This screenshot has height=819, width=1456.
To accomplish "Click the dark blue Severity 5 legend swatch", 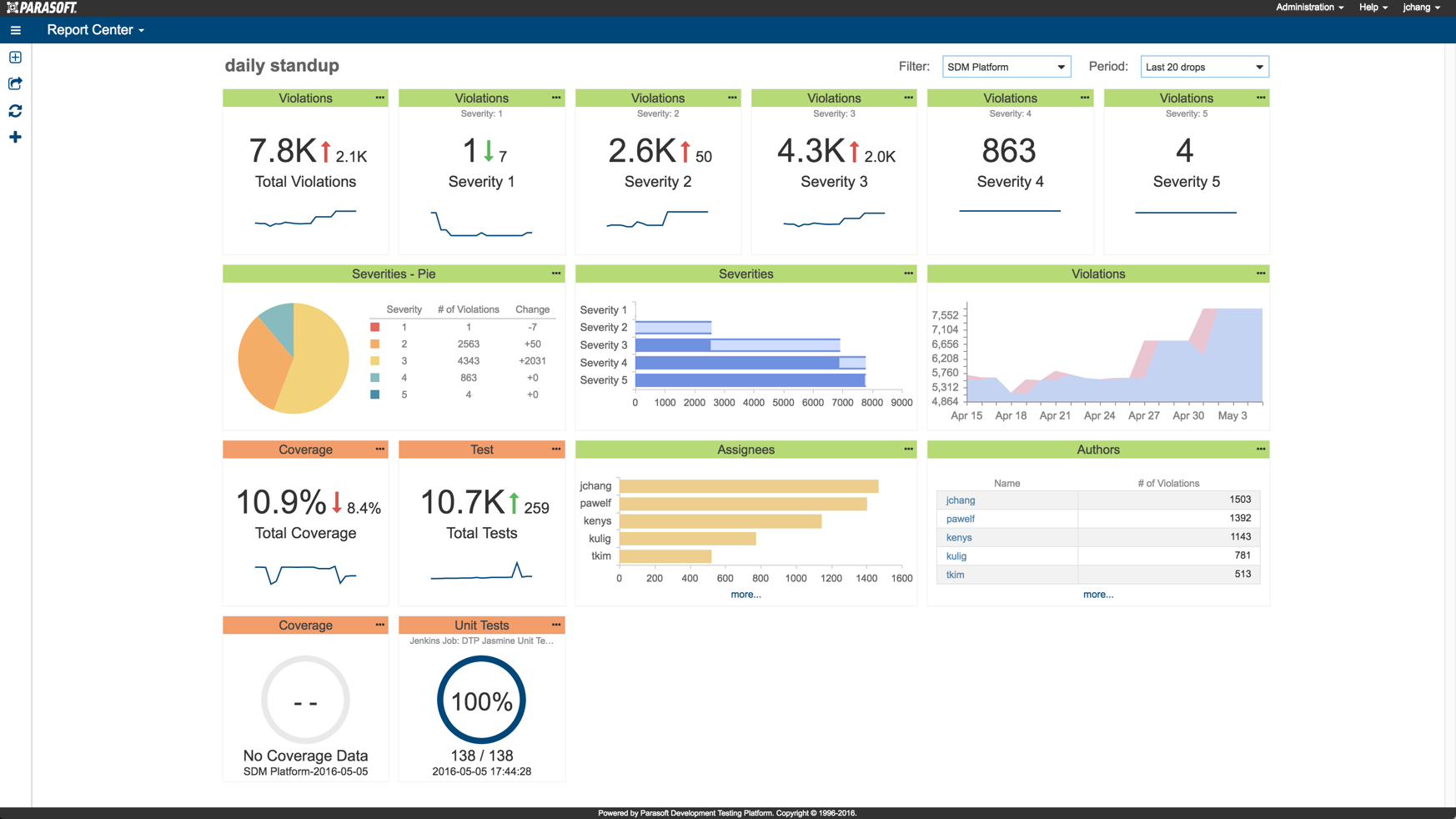I will 375,394.
